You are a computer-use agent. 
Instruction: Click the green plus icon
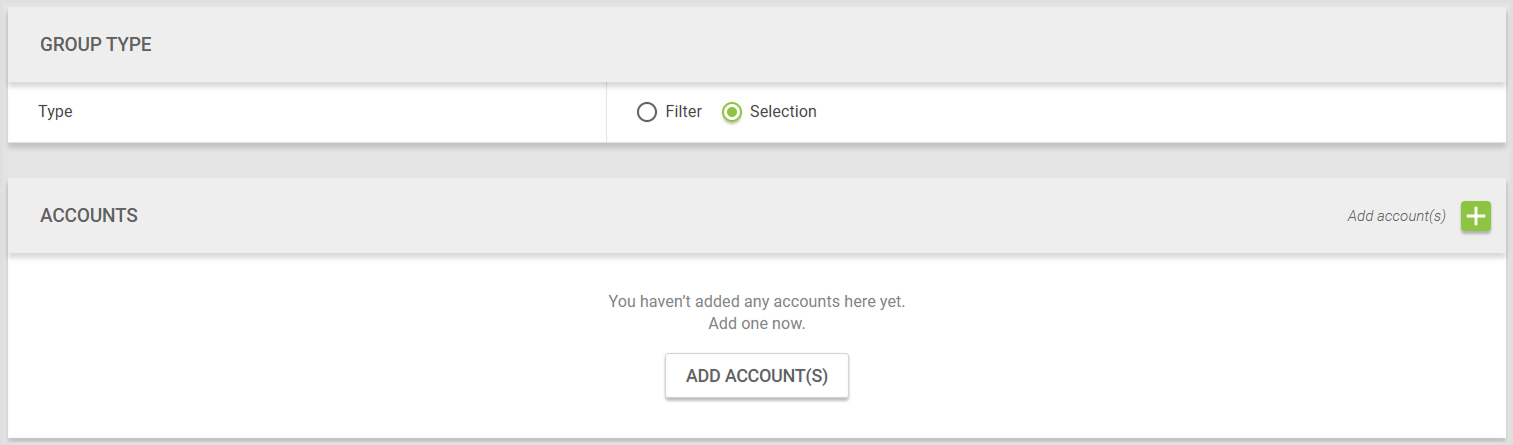[x=1475, y=216]
